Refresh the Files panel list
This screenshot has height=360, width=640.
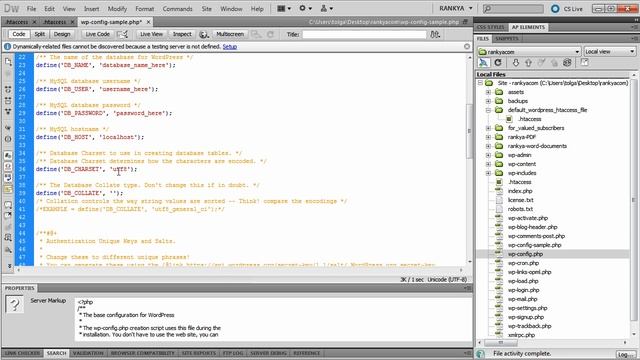[498, 62]
